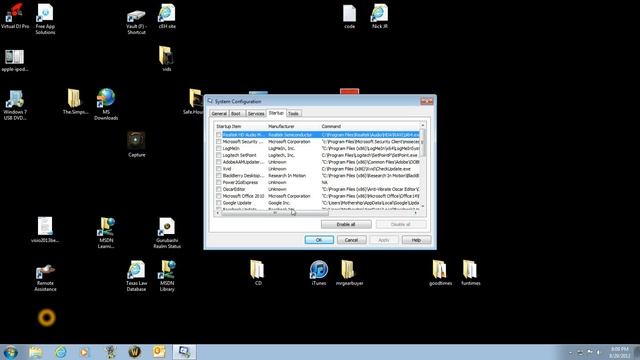Click OK in System Configuration
The width and height of the screenshot is (640, 360).
point(319,240)
